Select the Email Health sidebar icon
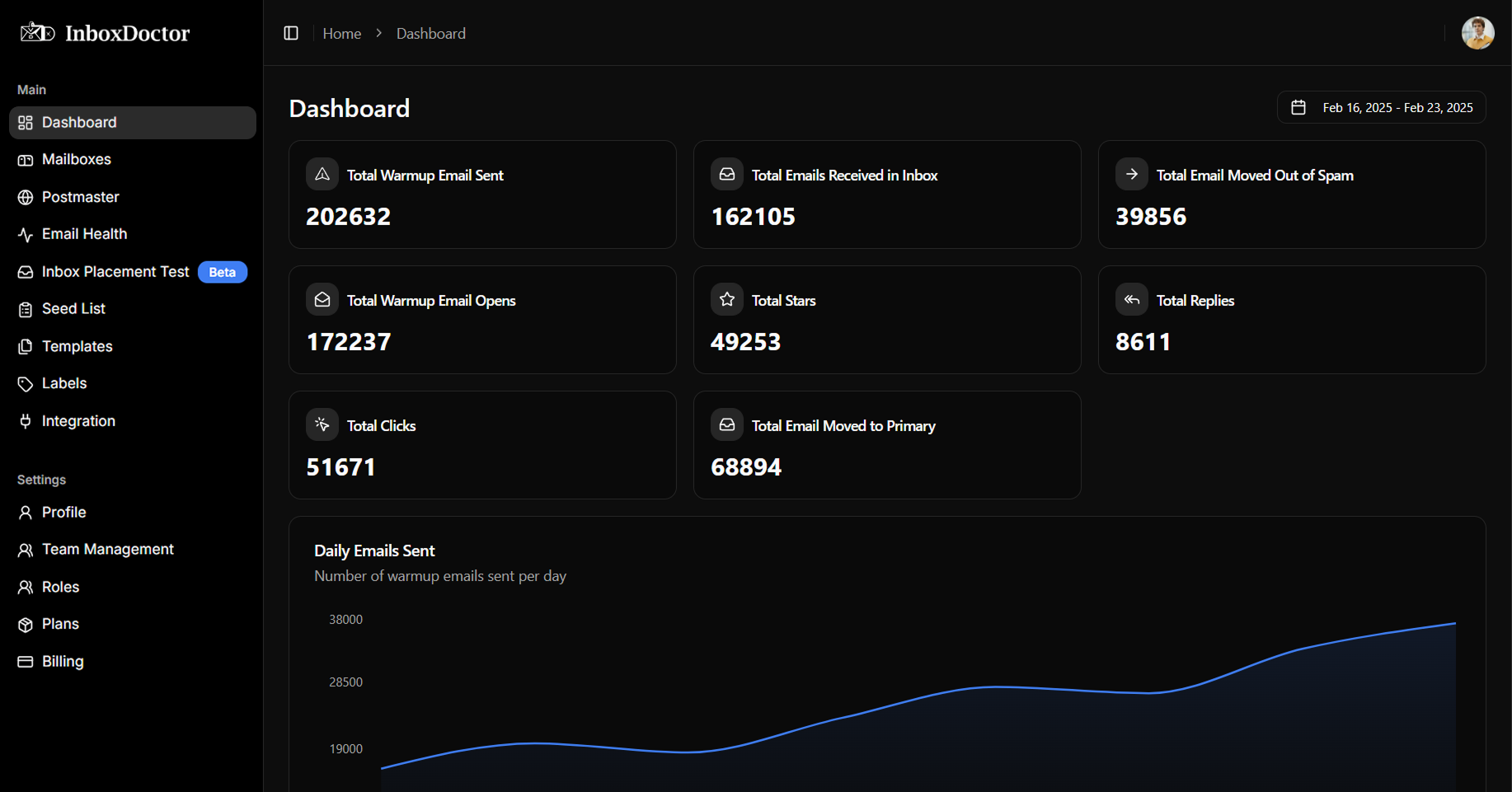The width and height of the screenshot is (1512, 792). tap(25, 234)
